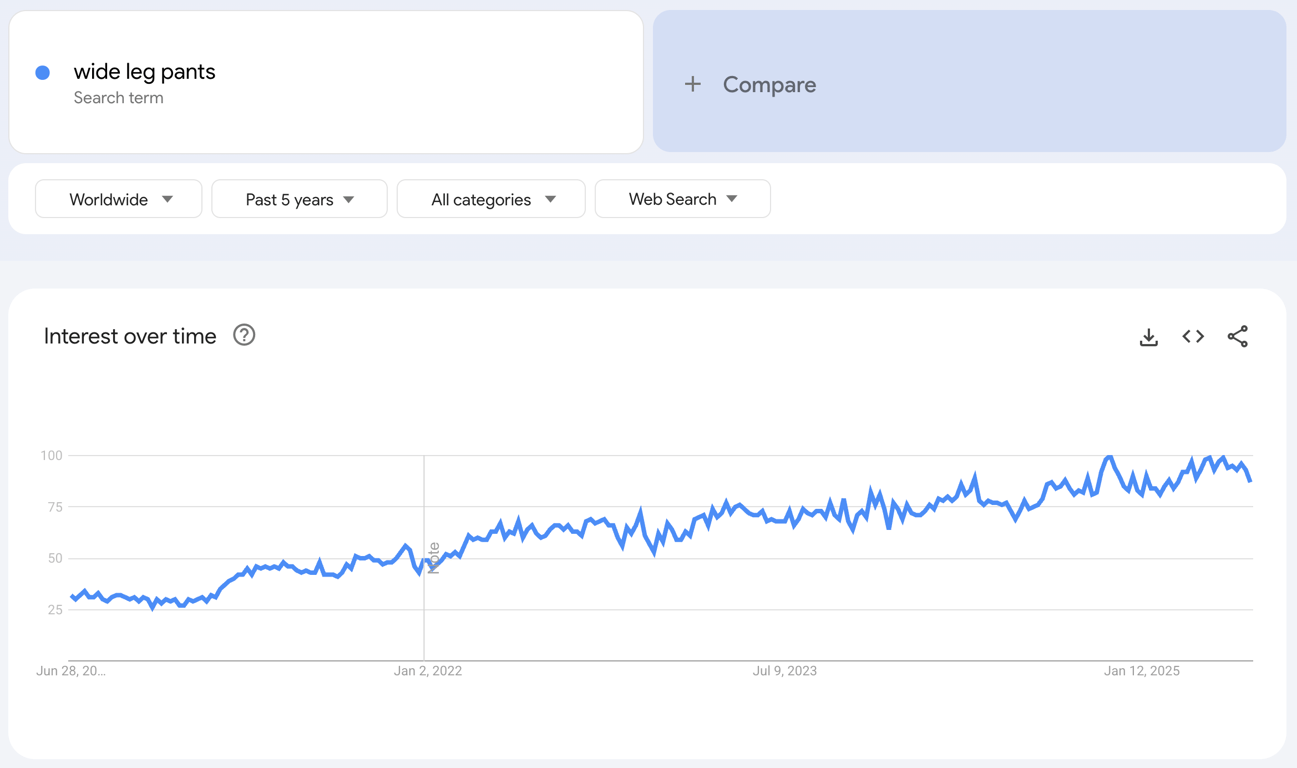The width and height of the screenshot is (1297, 768).
Task: Download the Interest over time data
Action: [1148, 337]
